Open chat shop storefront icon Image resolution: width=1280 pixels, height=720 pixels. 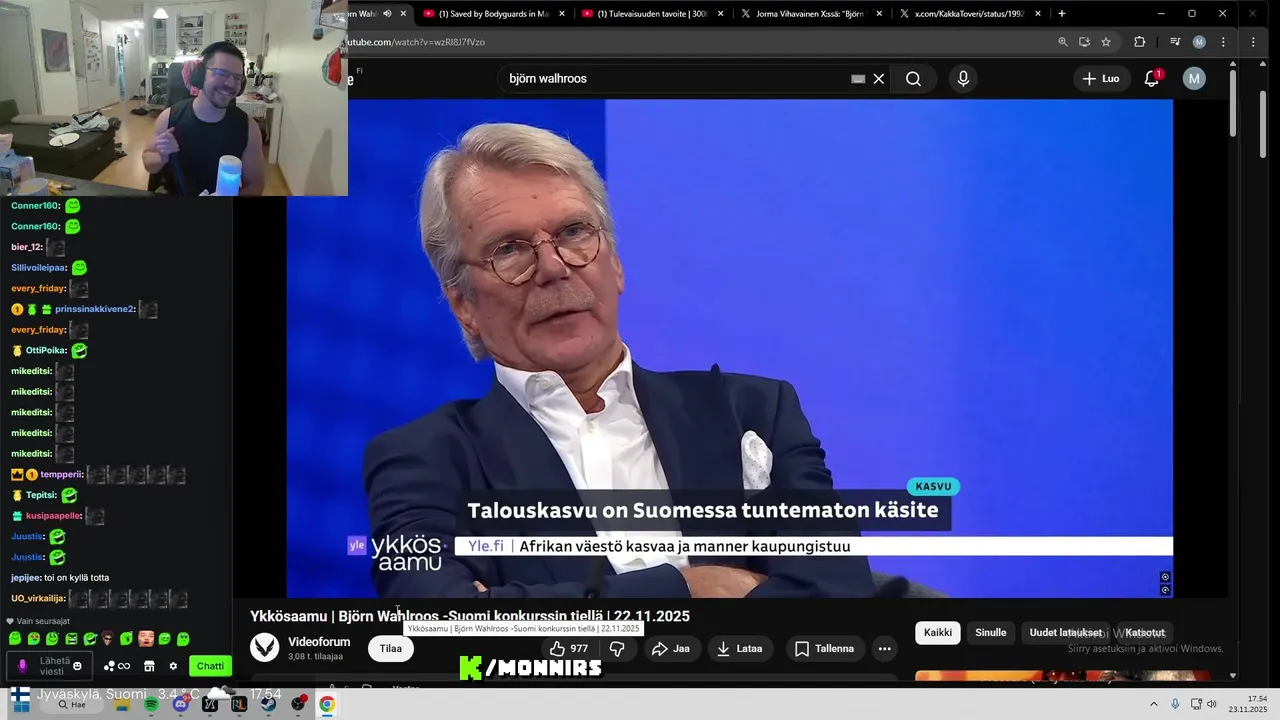pos(149,666)
